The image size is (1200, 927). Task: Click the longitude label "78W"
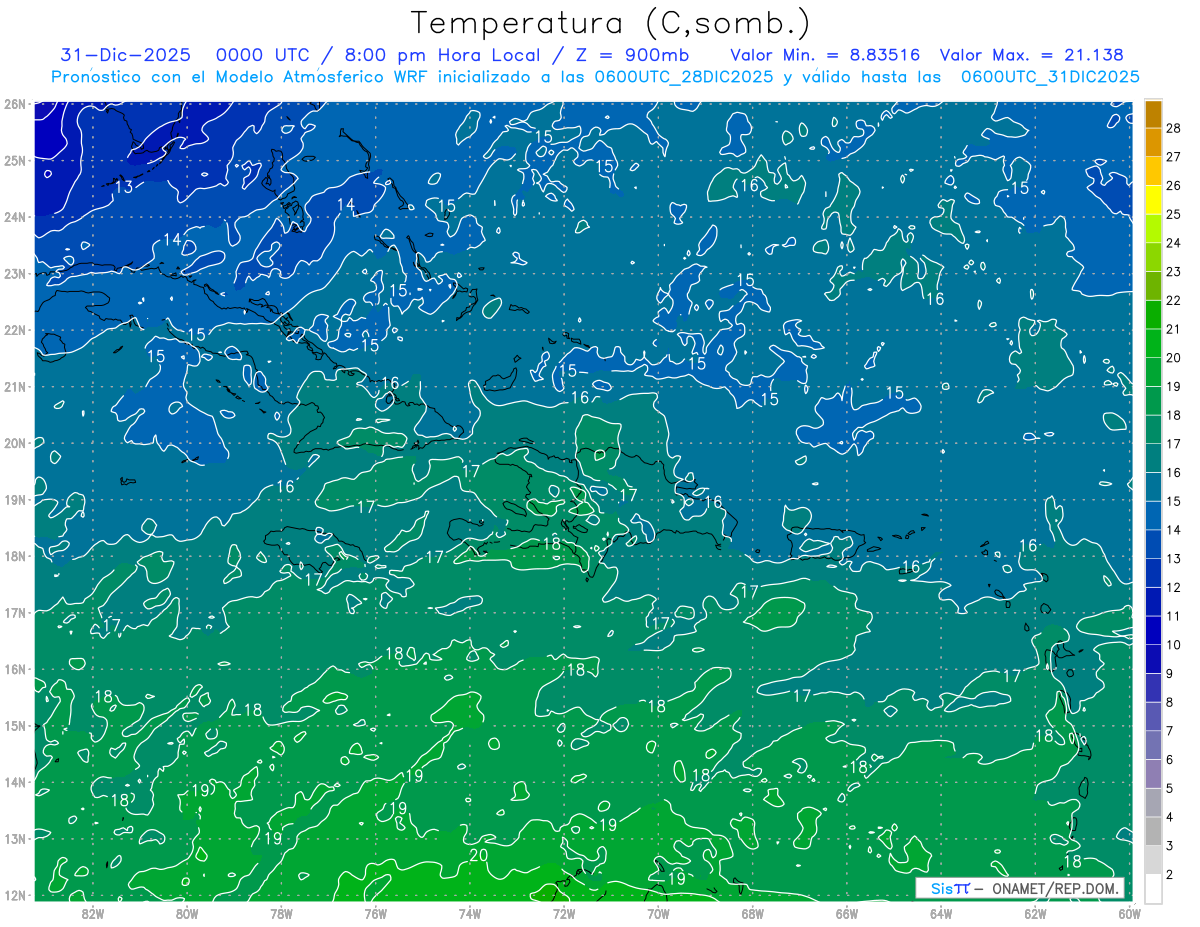click(281, 912)
